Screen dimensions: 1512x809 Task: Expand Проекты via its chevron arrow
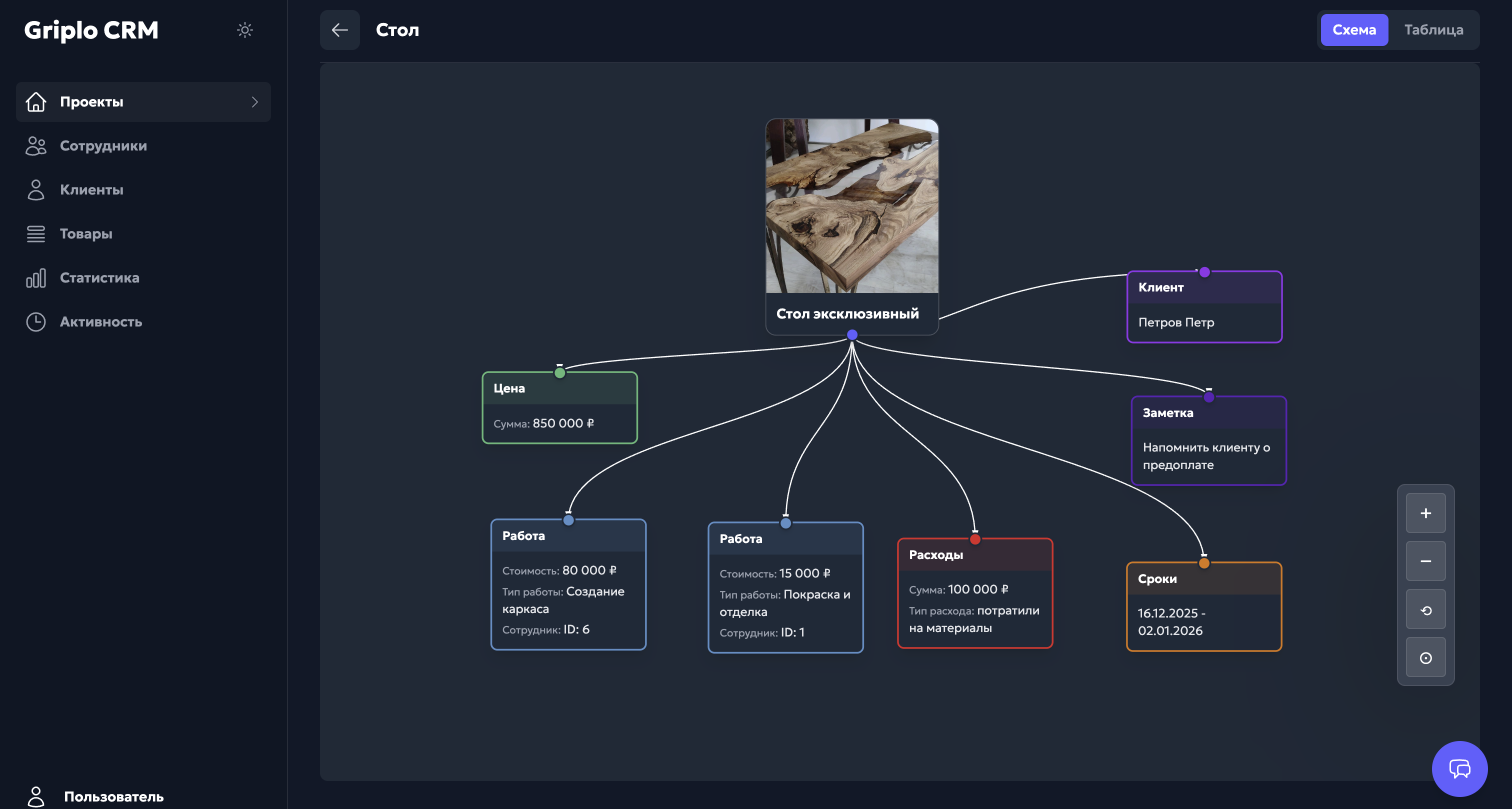click(254, 101)
